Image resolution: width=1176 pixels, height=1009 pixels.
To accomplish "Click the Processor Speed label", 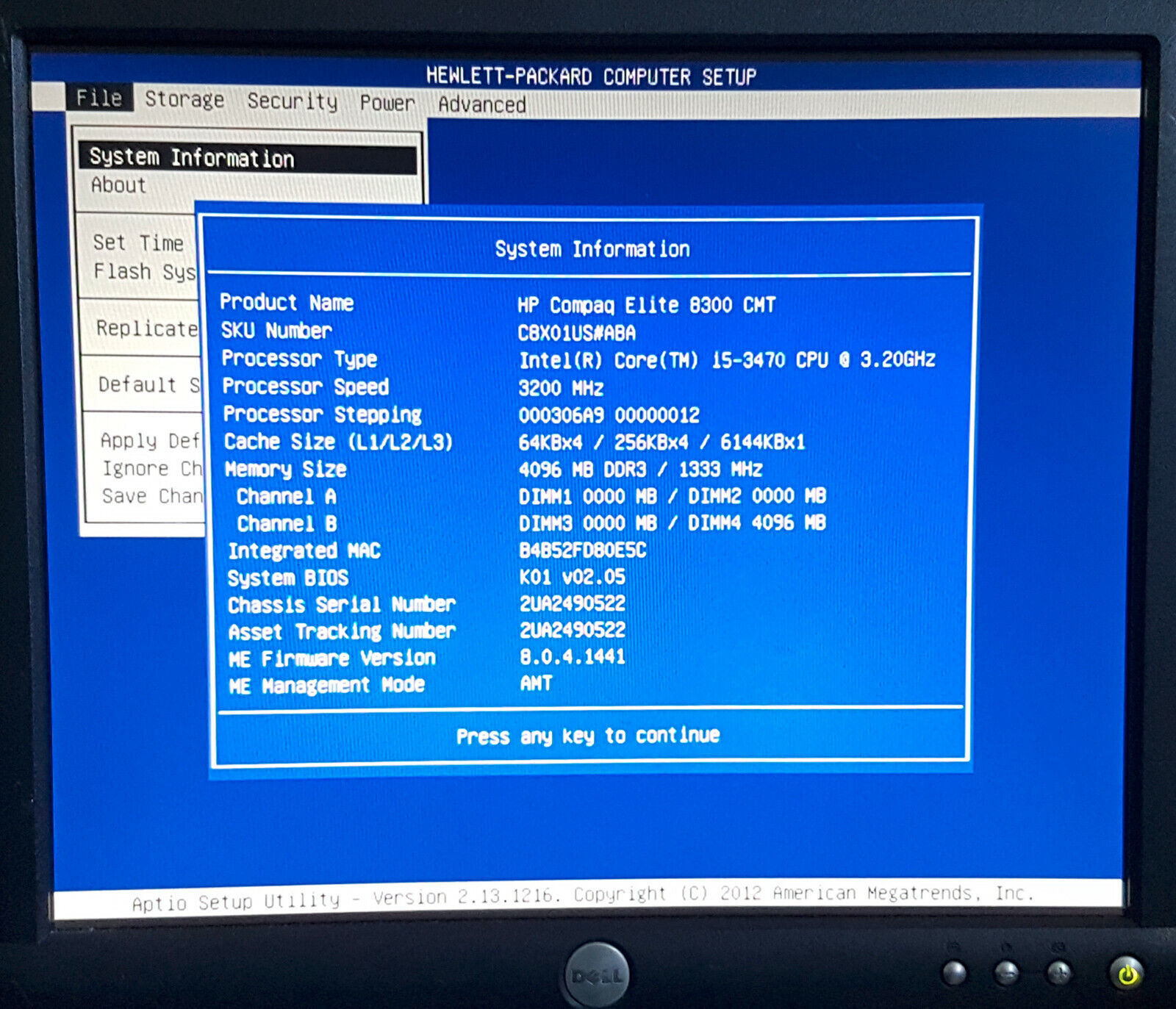I will click(x=306, y=387).
